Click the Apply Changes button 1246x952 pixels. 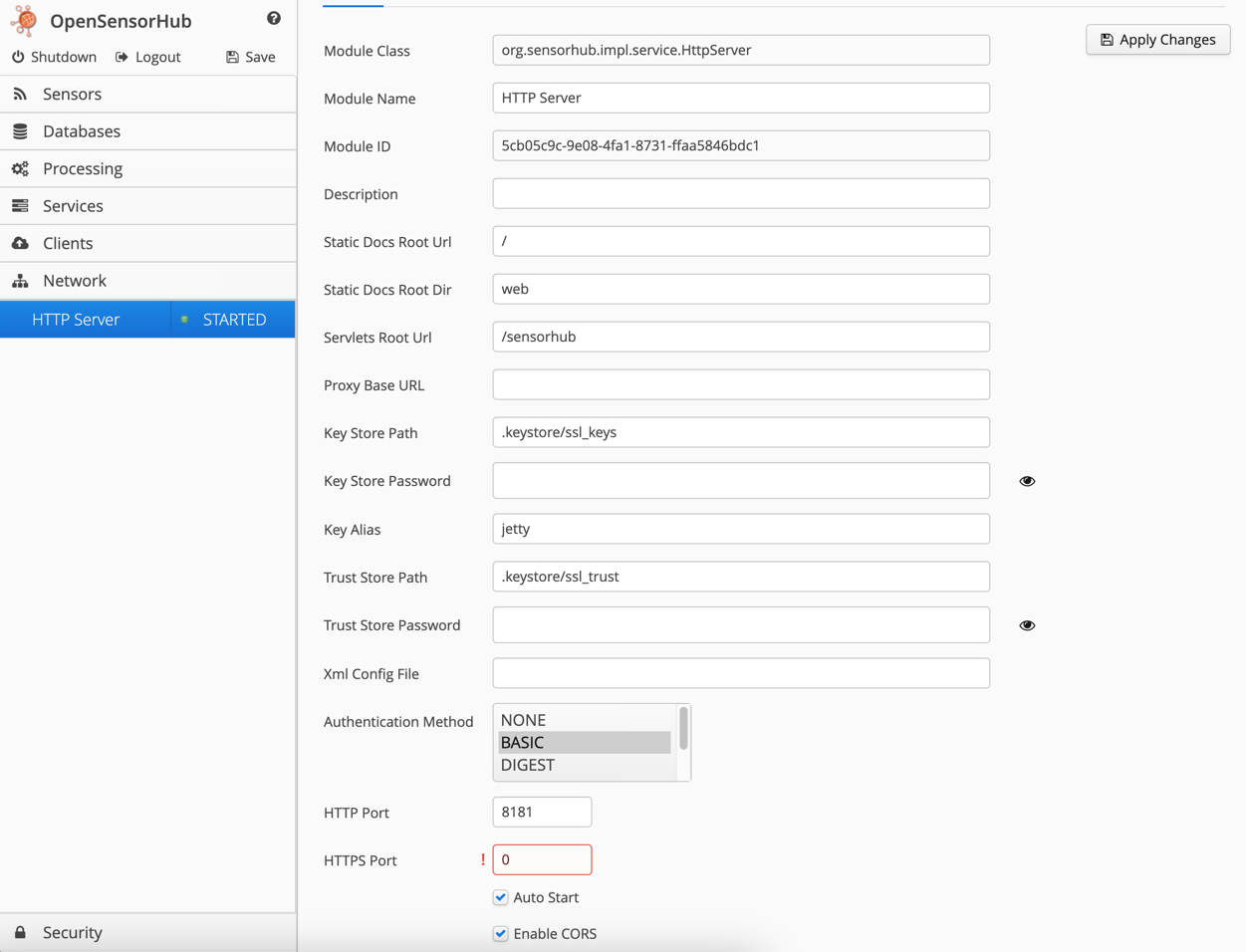click(x=1157, y=40)
